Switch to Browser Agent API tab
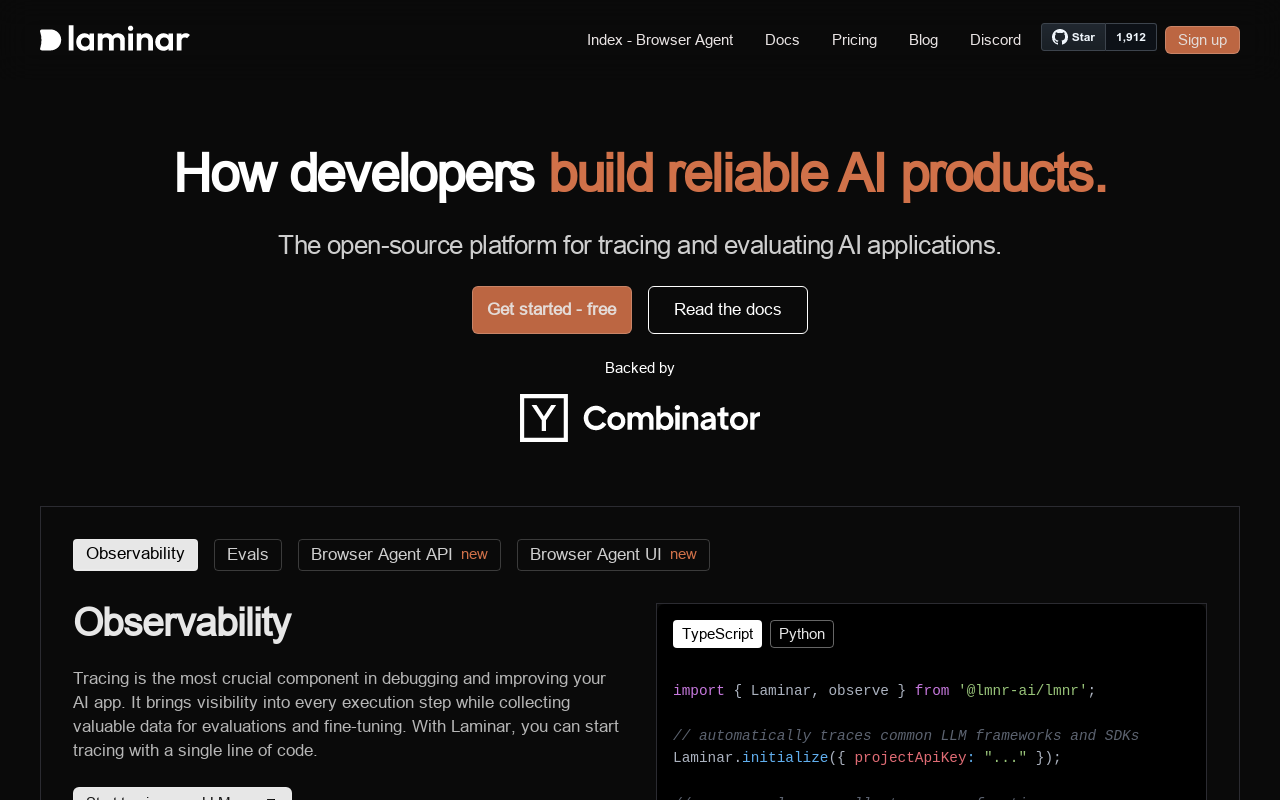This screenshot has width=1280, height=800. pyautogui.click(x=399, y=555)
